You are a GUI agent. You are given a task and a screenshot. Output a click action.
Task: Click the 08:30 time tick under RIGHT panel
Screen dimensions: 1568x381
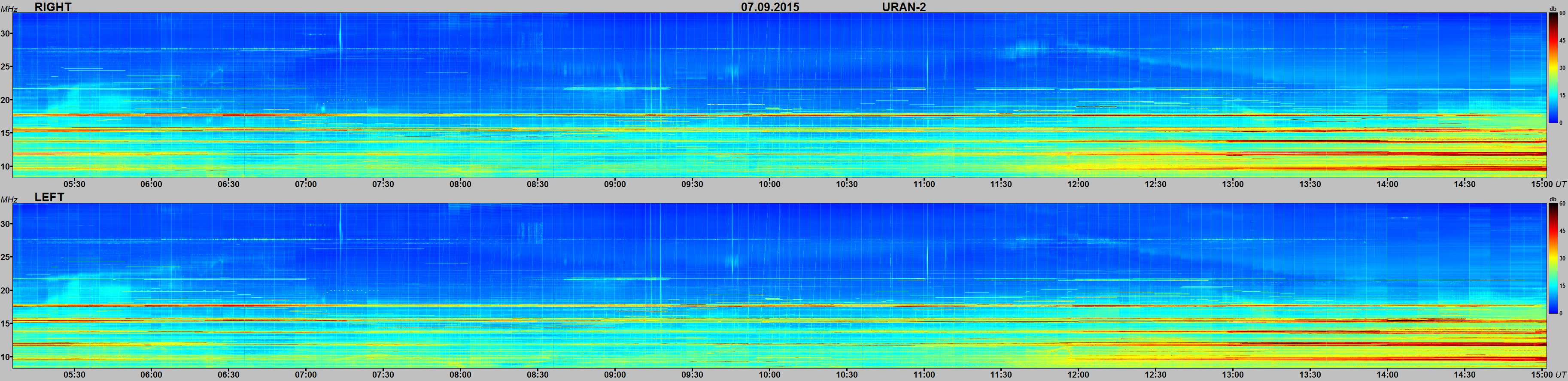pos(538,184)
